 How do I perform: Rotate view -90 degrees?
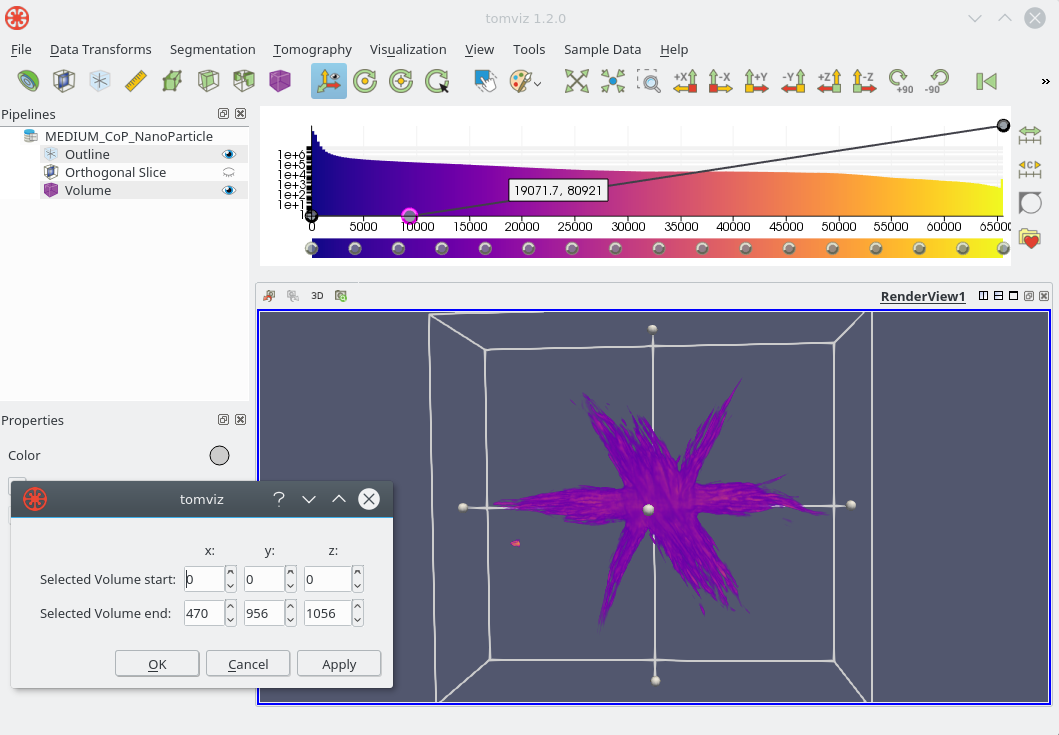937,81
